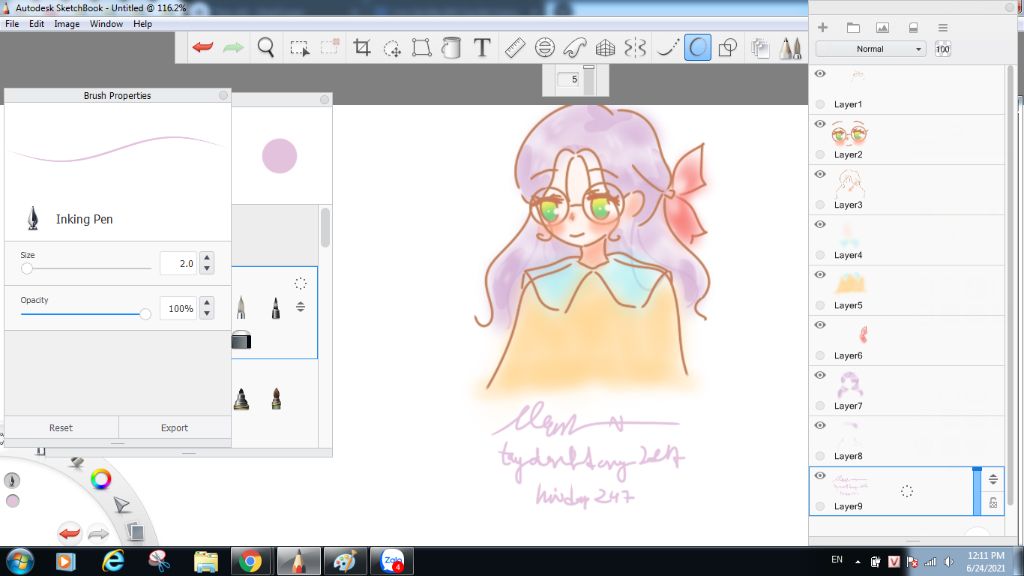Open the Image menu
This screenshot has width=1024, height=576.
pos(67,24)
